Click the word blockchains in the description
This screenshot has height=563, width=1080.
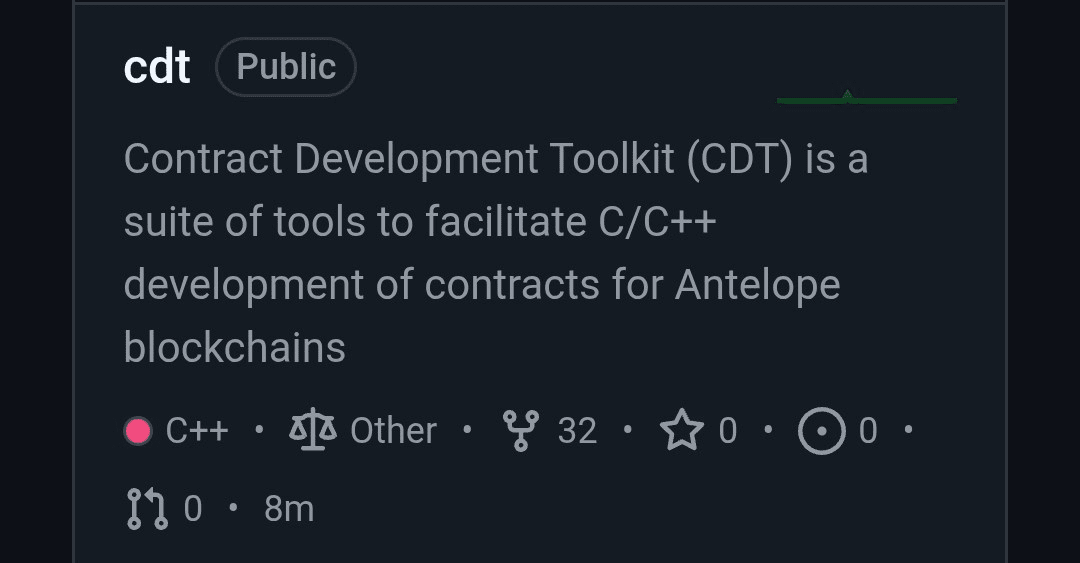click(235, 347)
